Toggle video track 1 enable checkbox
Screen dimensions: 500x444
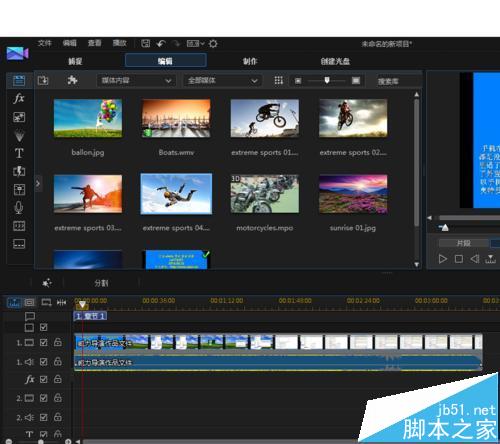click(43, 342)
